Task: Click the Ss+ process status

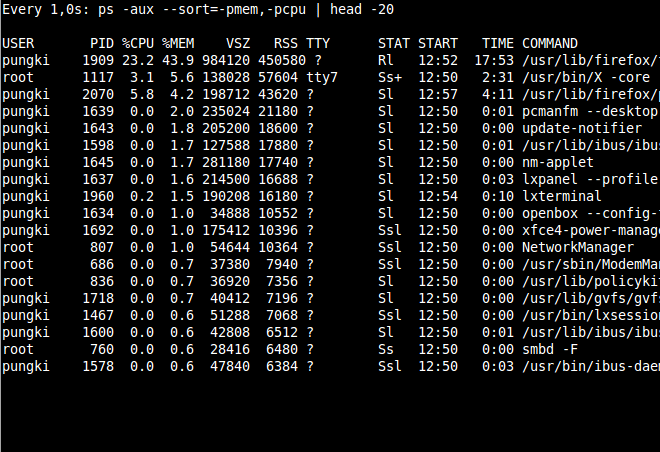Action: (390, 78)
